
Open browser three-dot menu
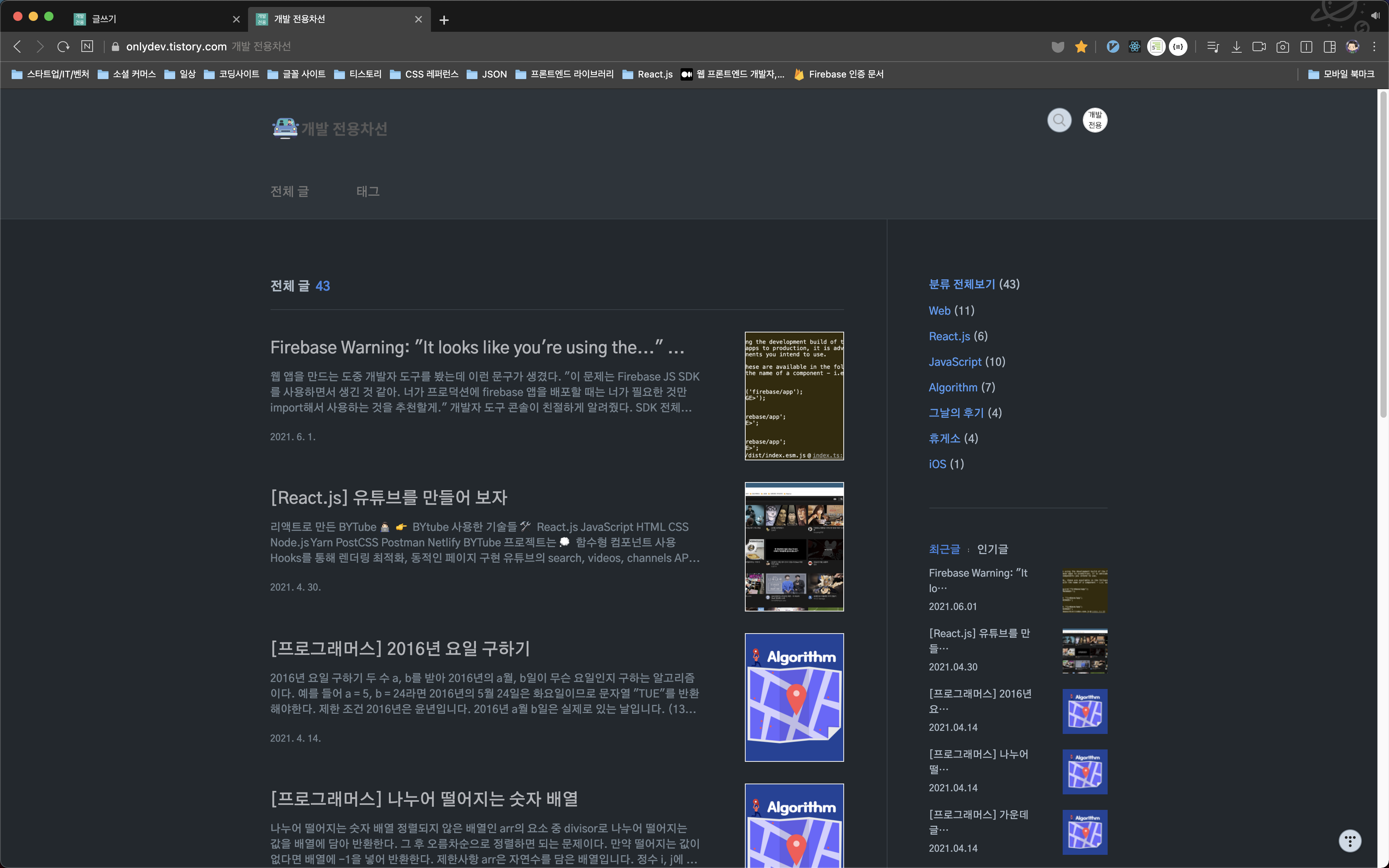pyautogui.click(x=1375, y=46)
